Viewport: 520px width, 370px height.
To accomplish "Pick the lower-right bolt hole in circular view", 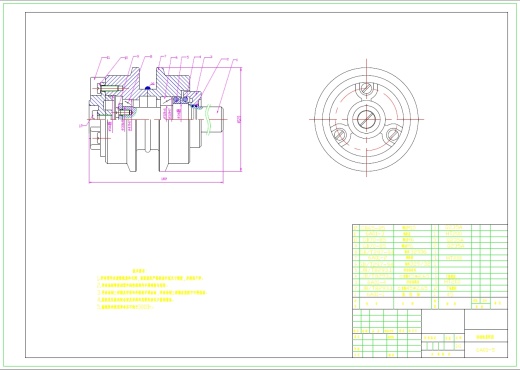I will 393,135.
